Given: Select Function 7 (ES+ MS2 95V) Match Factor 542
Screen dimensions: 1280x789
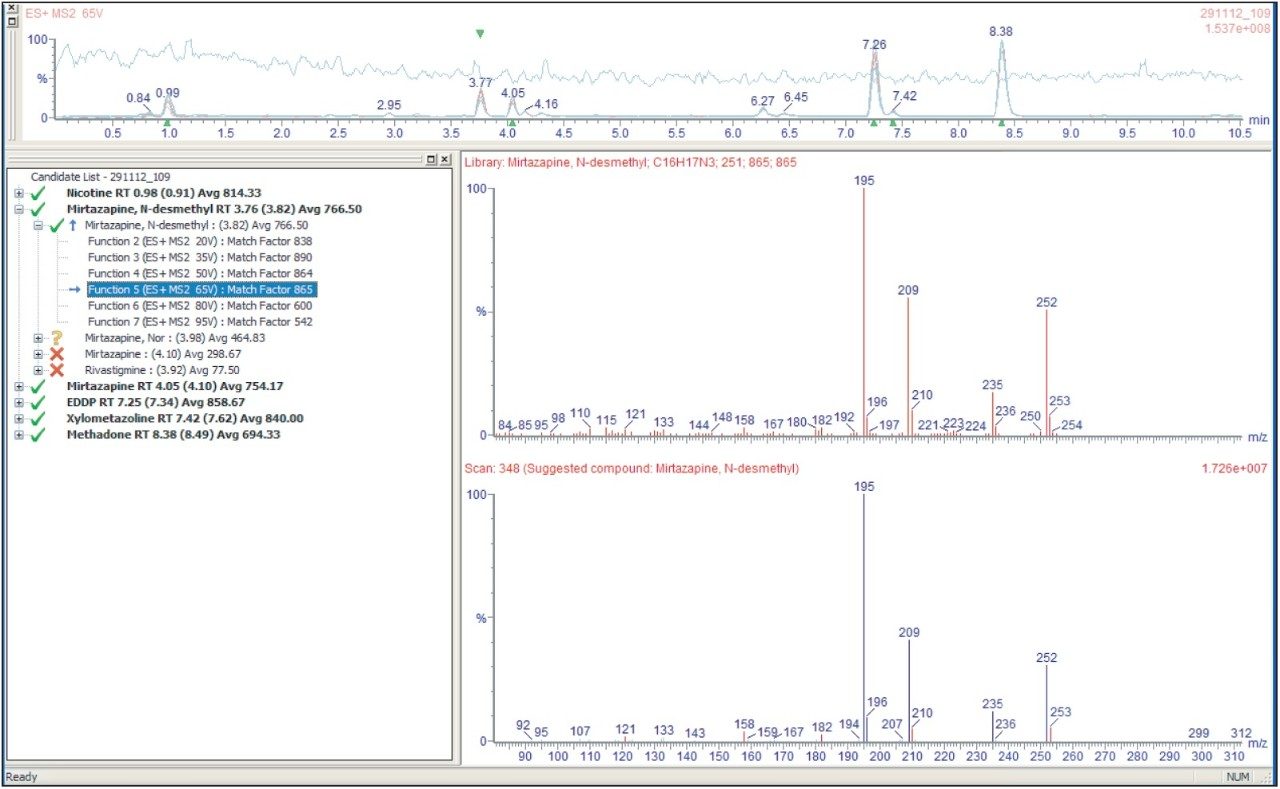Looking at the screenshot, I should [x=200, y=322].
